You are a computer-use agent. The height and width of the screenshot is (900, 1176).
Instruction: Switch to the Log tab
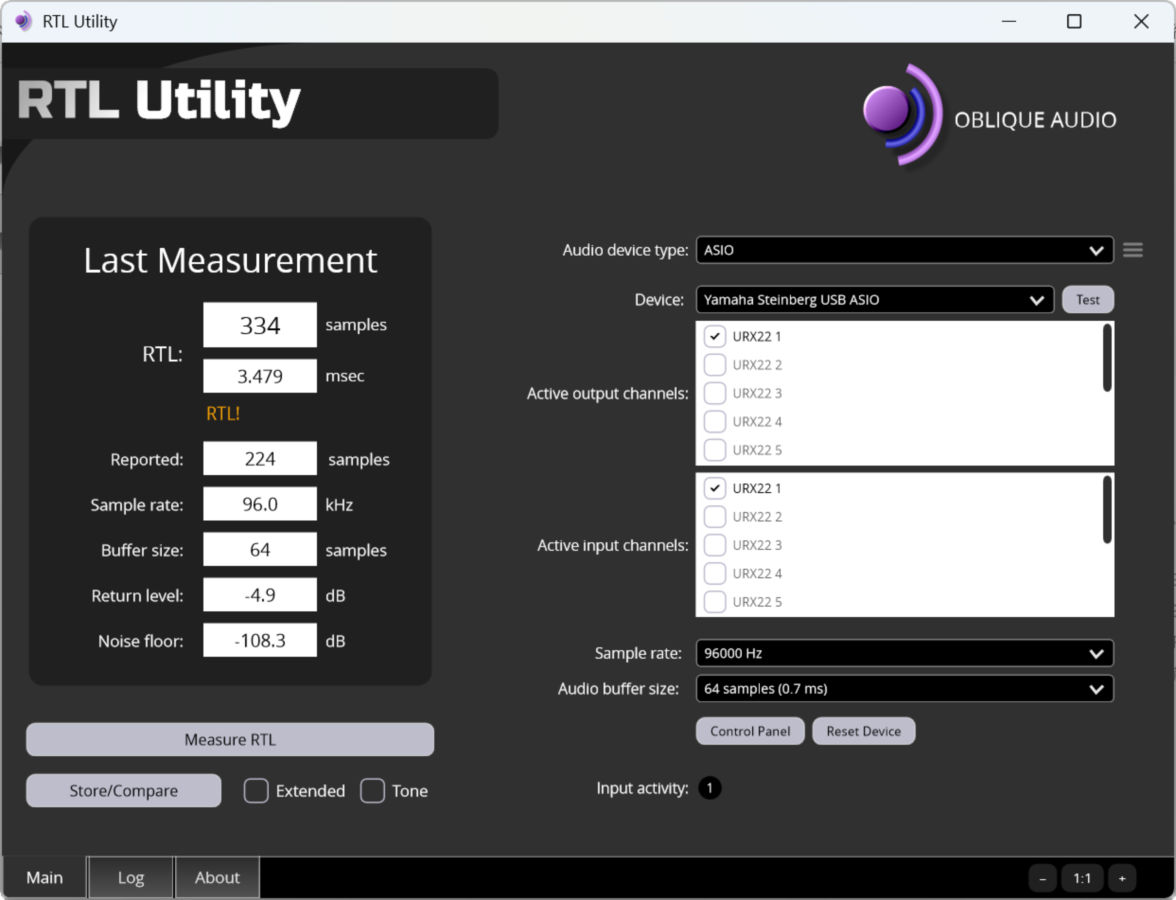(x=130, y=878)
